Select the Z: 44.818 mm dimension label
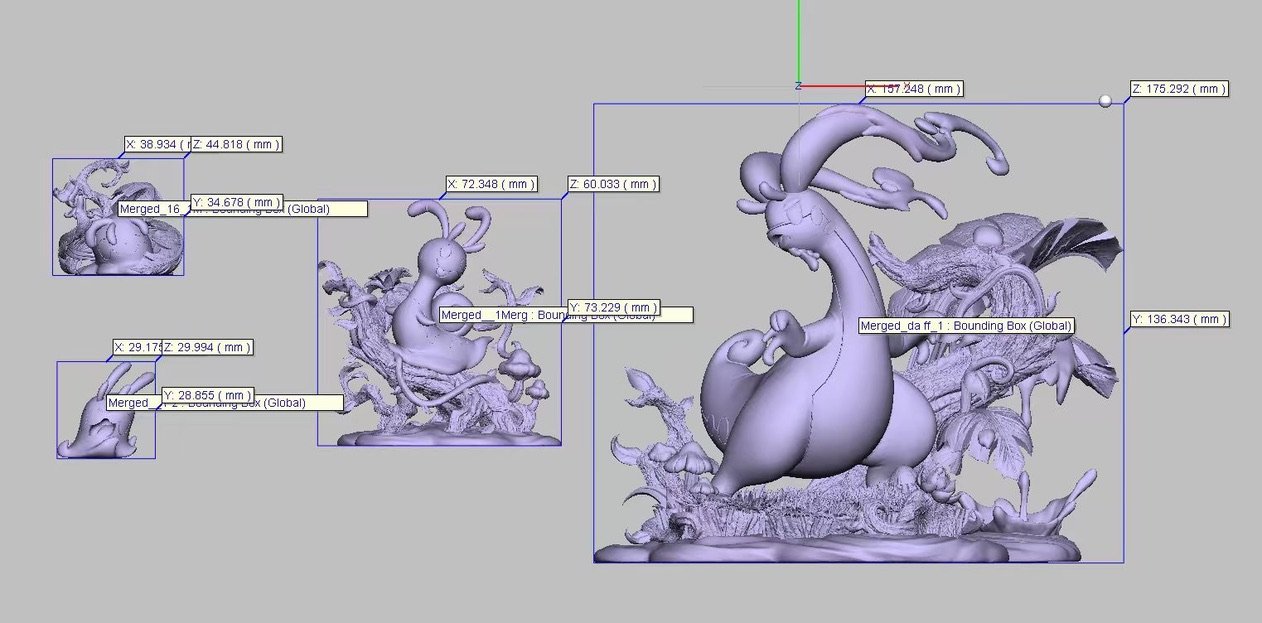The width and height of the screenshot is (1262, 623). coord(235,145)
